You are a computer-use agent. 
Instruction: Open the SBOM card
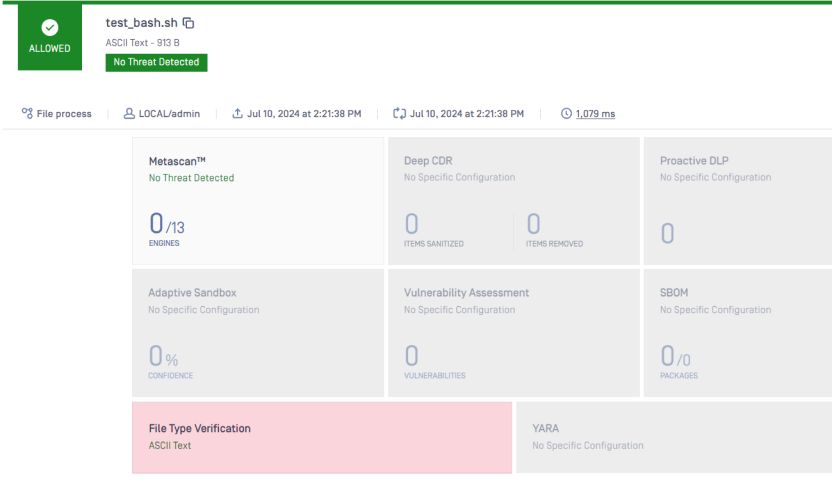click(738, 333)
